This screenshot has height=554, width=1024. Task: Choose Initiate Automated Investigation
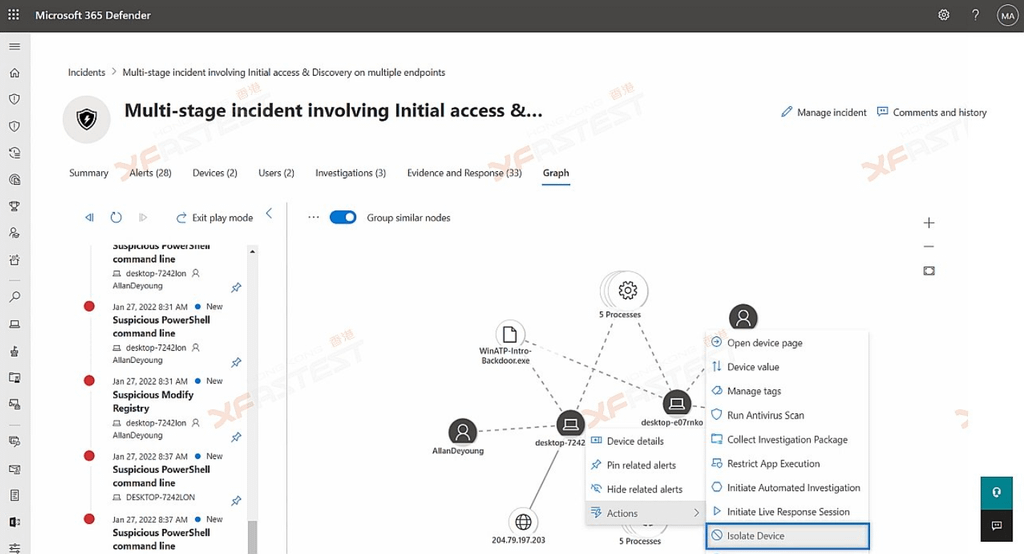[787, 488]
